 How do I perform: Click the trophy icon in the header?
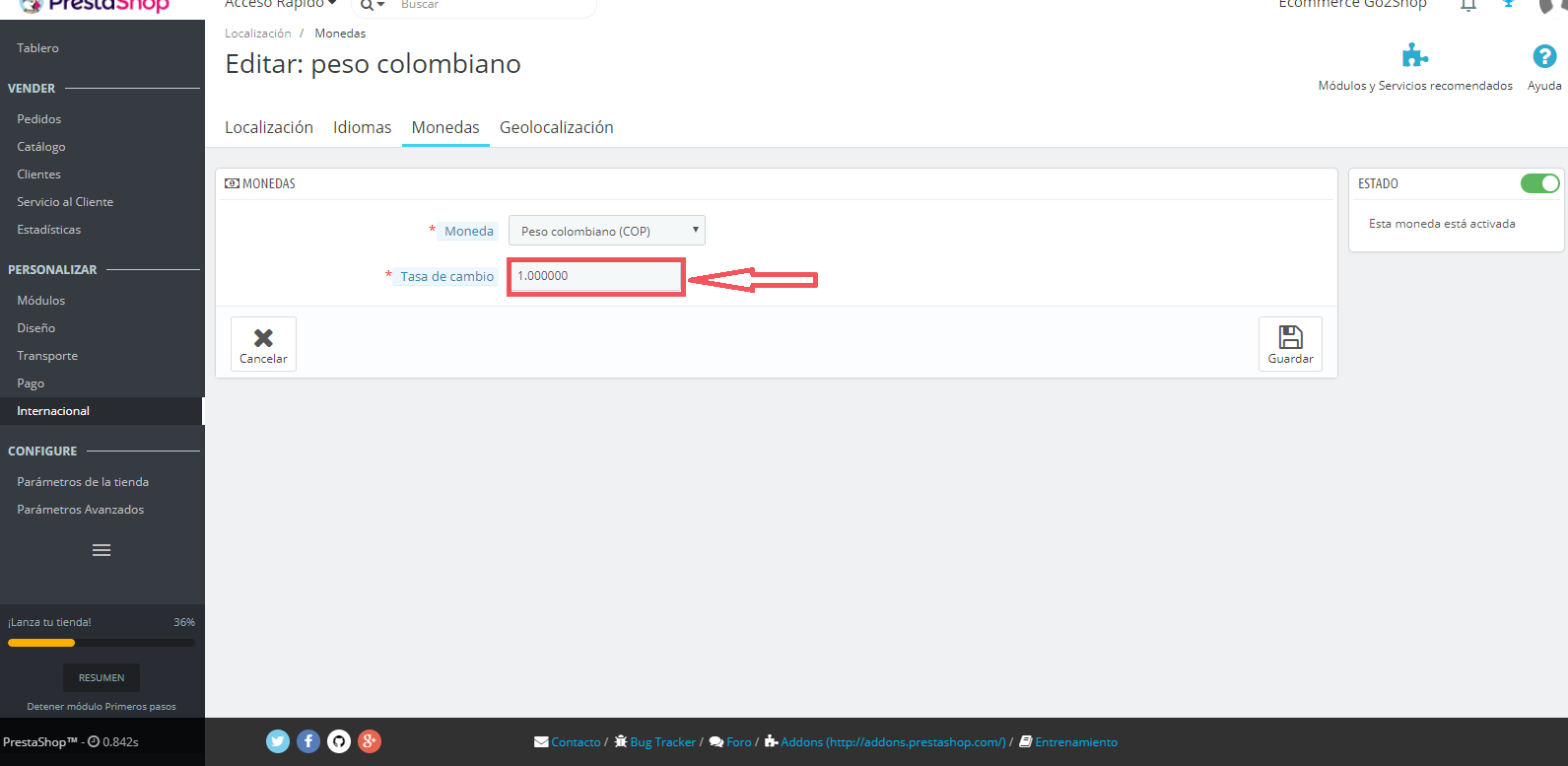point(1508,4)
